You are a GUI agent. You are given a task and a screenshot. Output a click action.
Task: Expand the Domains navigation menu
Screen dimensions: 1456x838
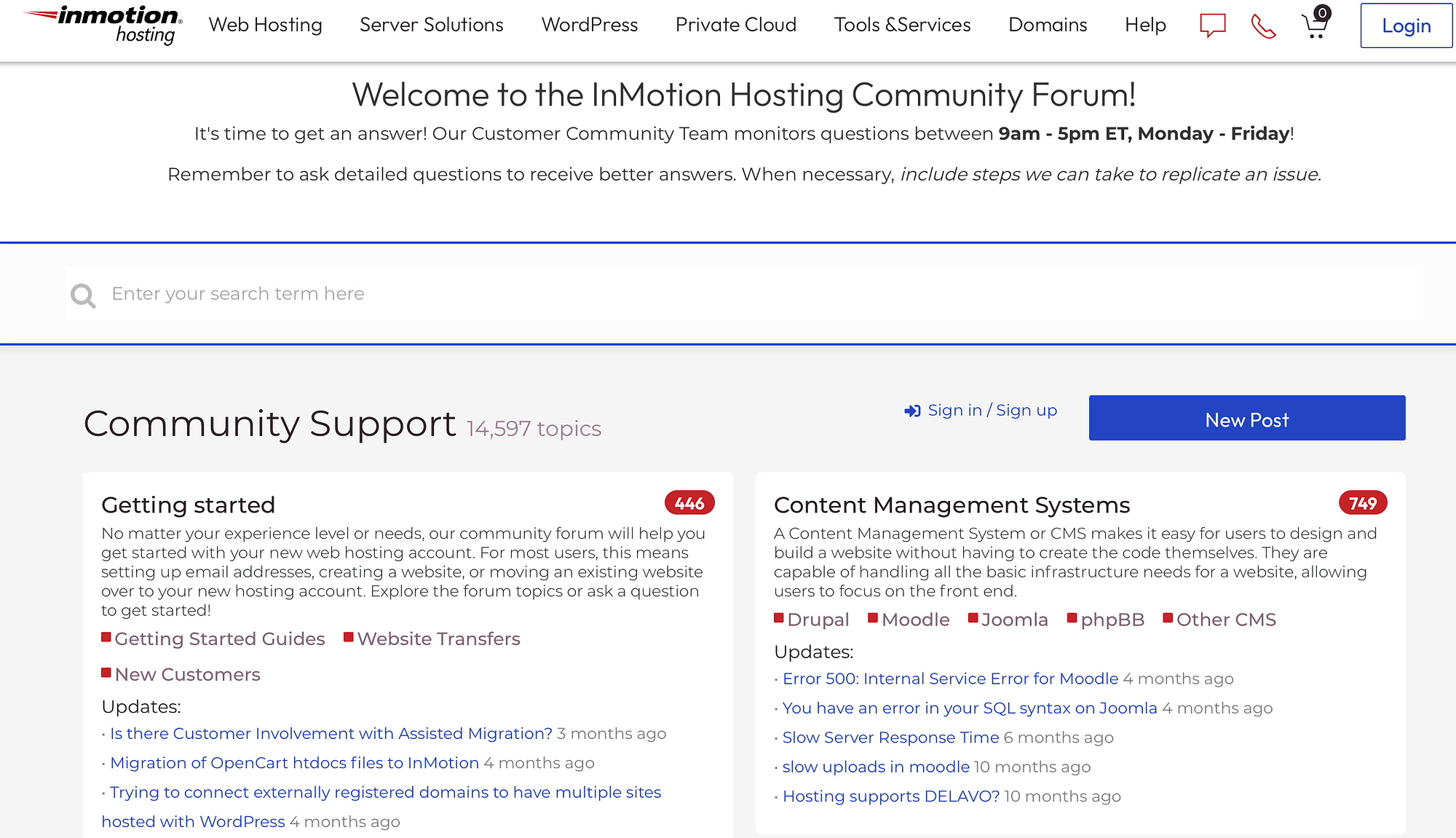[1047, 24]
